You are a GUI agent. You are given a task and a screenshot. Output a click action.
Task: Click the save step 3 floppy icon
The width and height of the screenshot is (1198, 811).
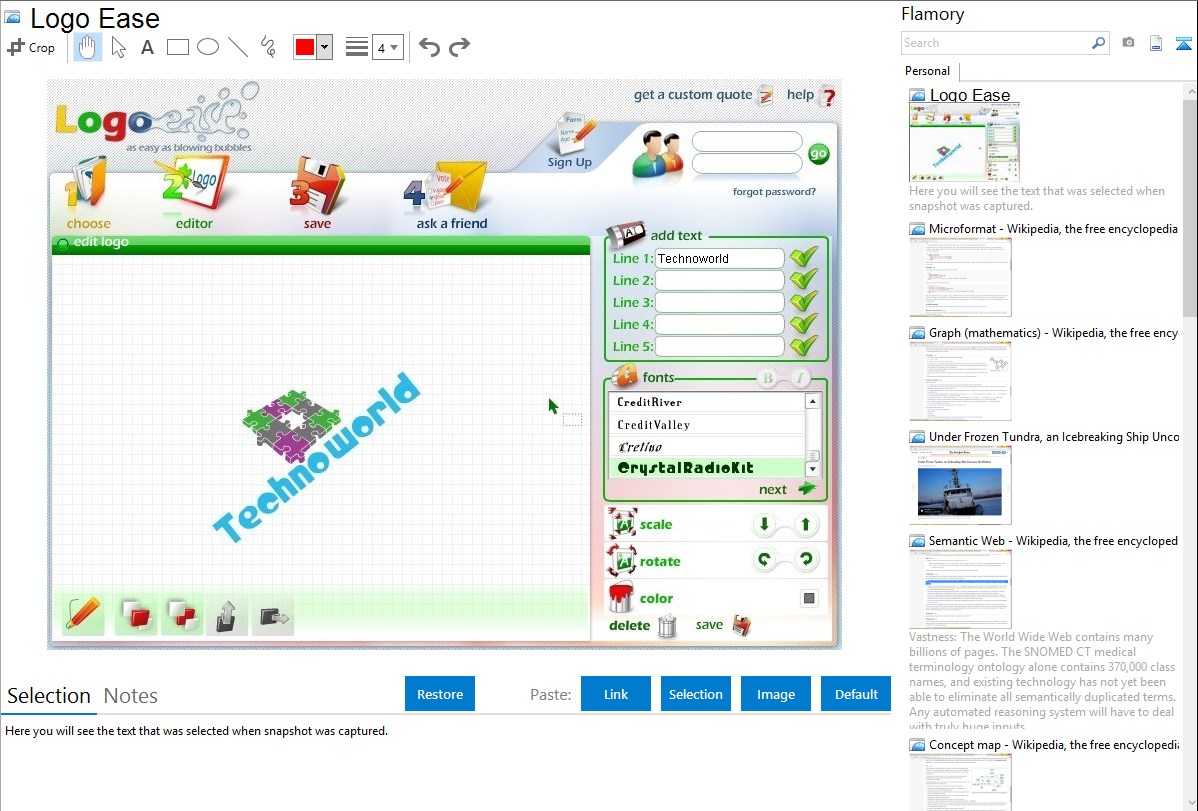pyautogui.click(x=317, y=185)
